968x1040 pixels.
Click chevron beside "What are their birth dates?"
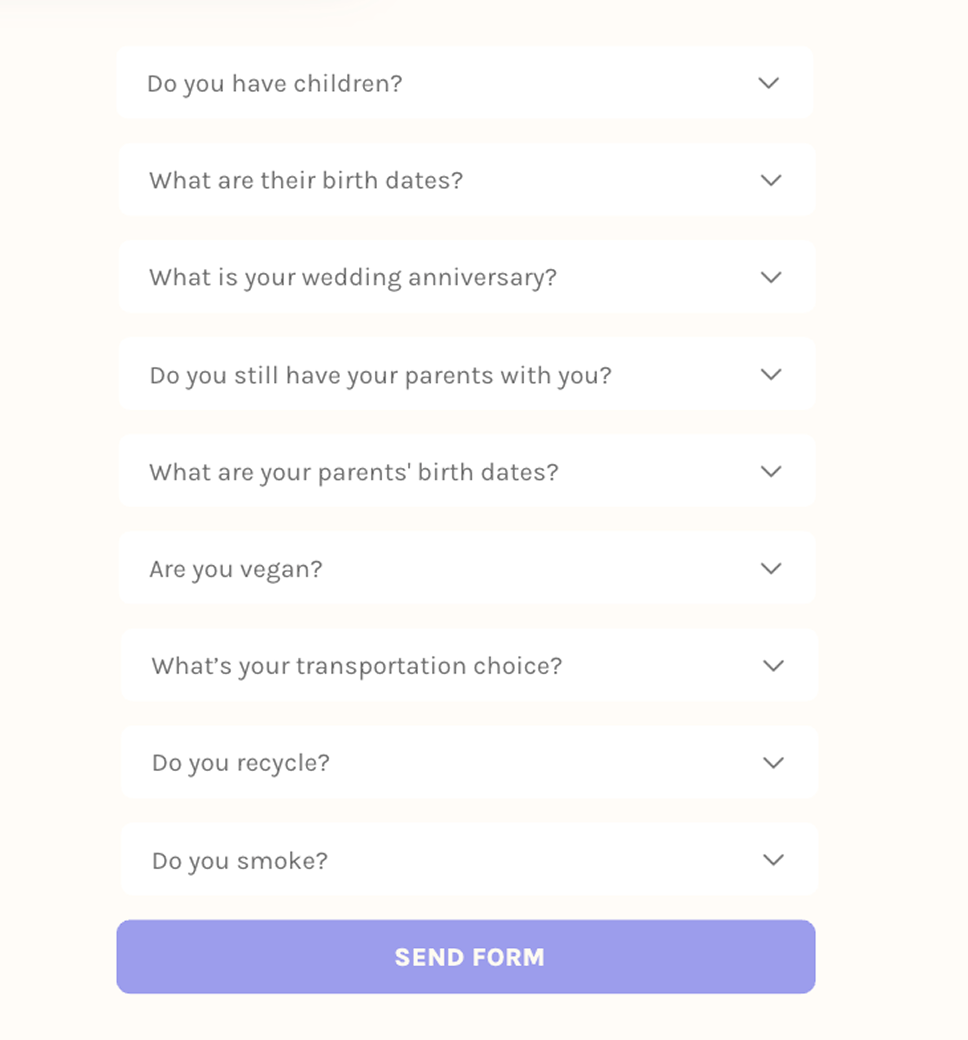pyautogui.click(x=770, y=180)
